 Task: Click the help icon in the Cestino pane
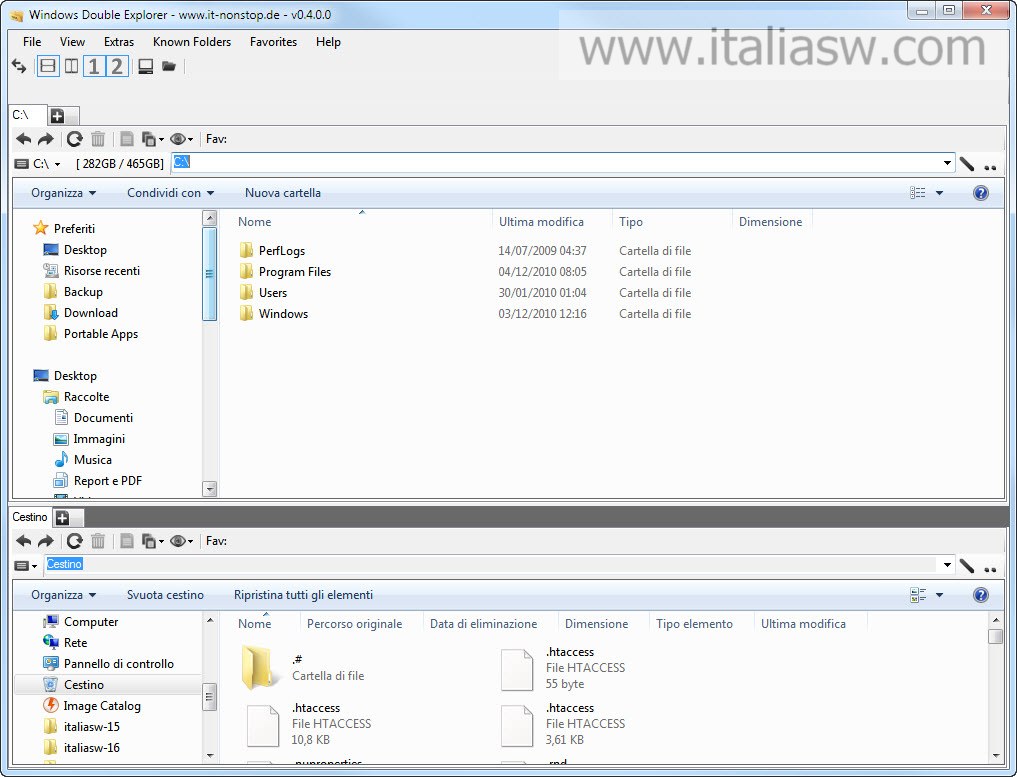[x=981, y=595]
